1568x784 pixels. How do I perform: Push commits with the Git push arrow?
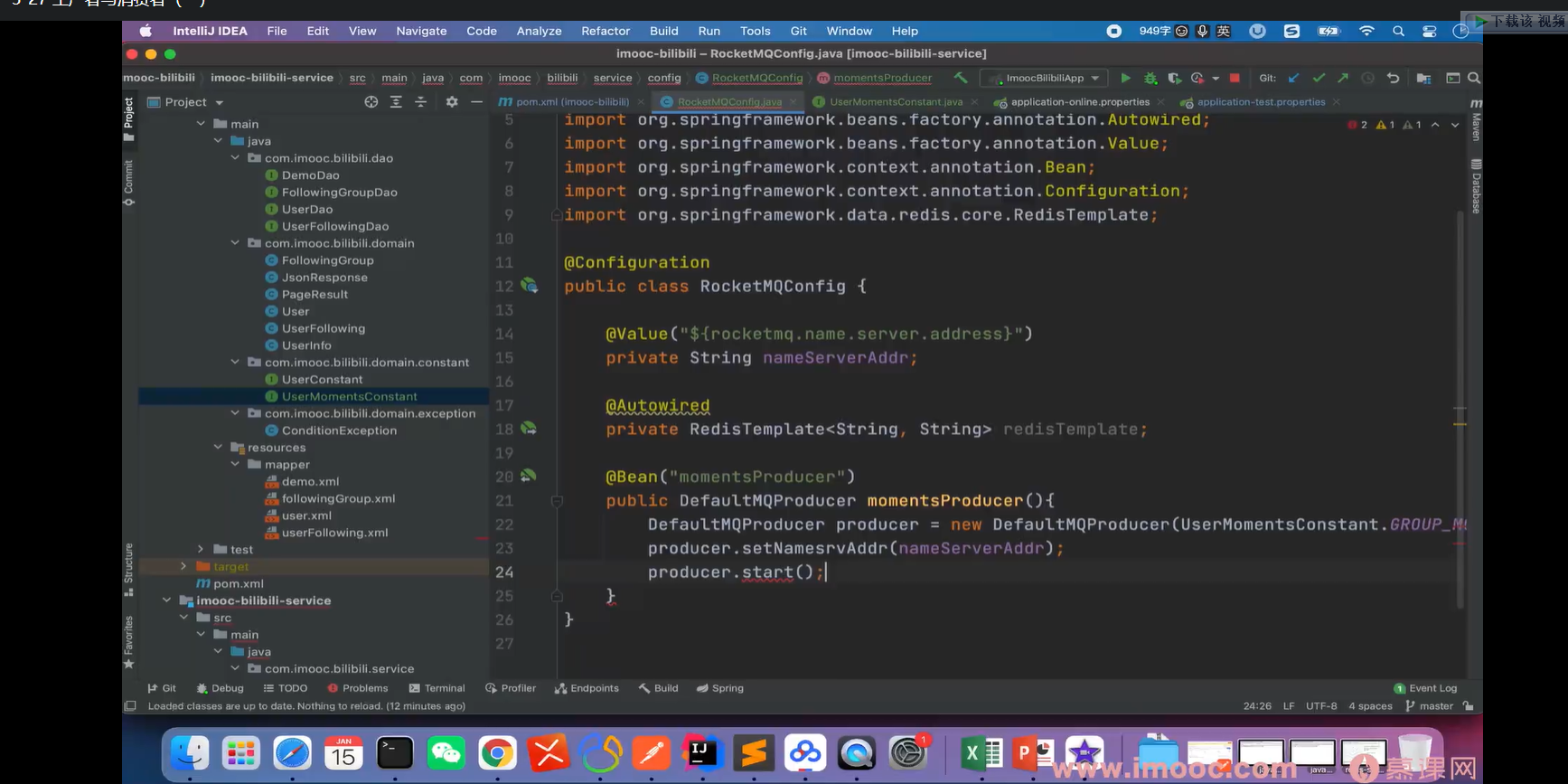(1343, 79)
